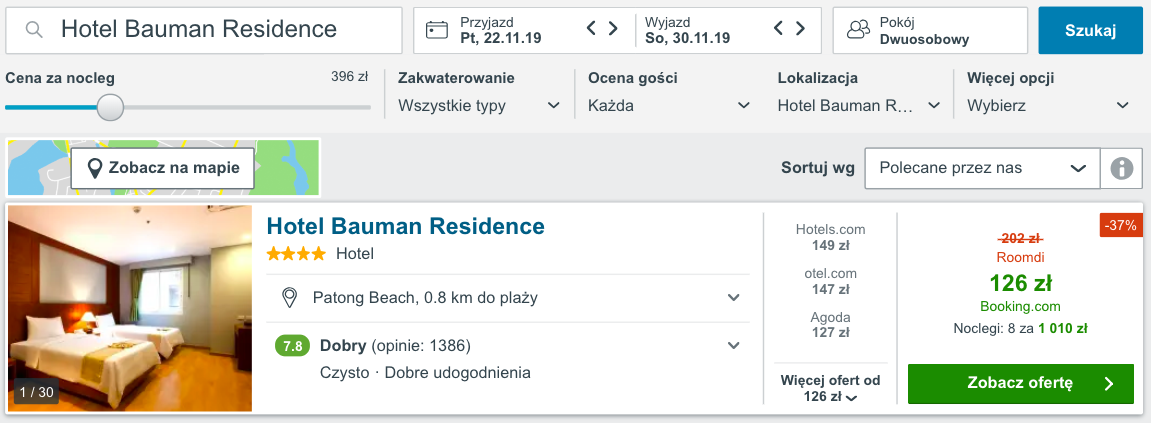Click the sort info icon

tap(1121, 168)
